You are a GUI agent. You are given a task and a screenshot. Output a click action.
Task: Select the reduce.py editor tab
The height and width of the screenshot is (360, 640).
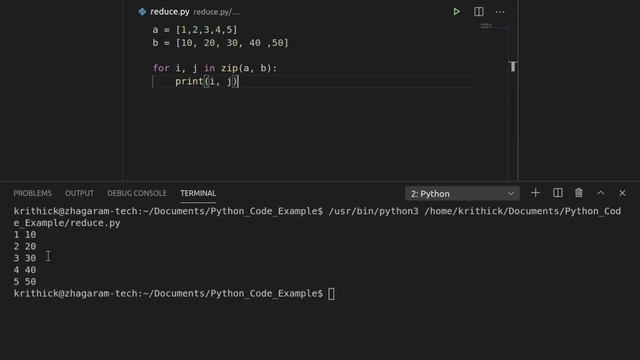(x=170, y=12)
